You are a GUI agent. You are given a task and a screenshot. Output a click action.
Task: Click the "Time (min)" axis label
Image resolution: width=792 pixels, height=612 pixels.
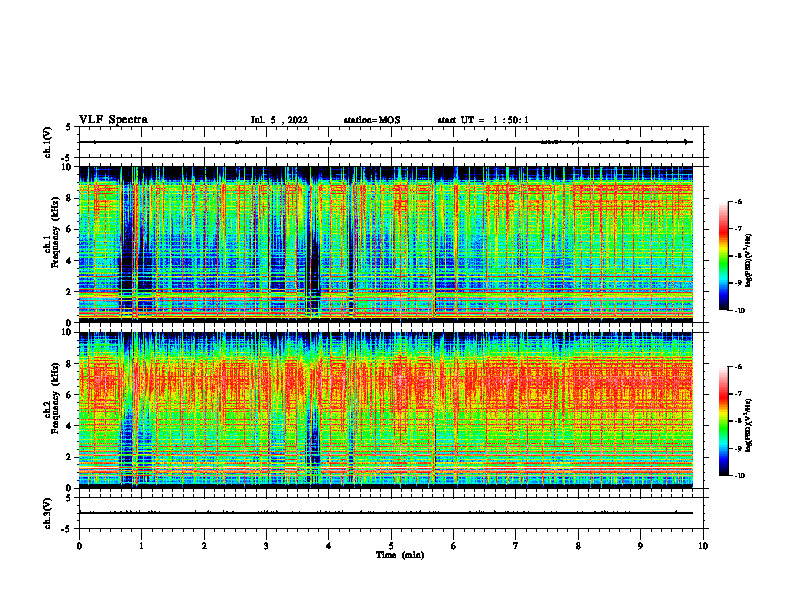pyautogui.click(x=400, y=555)
